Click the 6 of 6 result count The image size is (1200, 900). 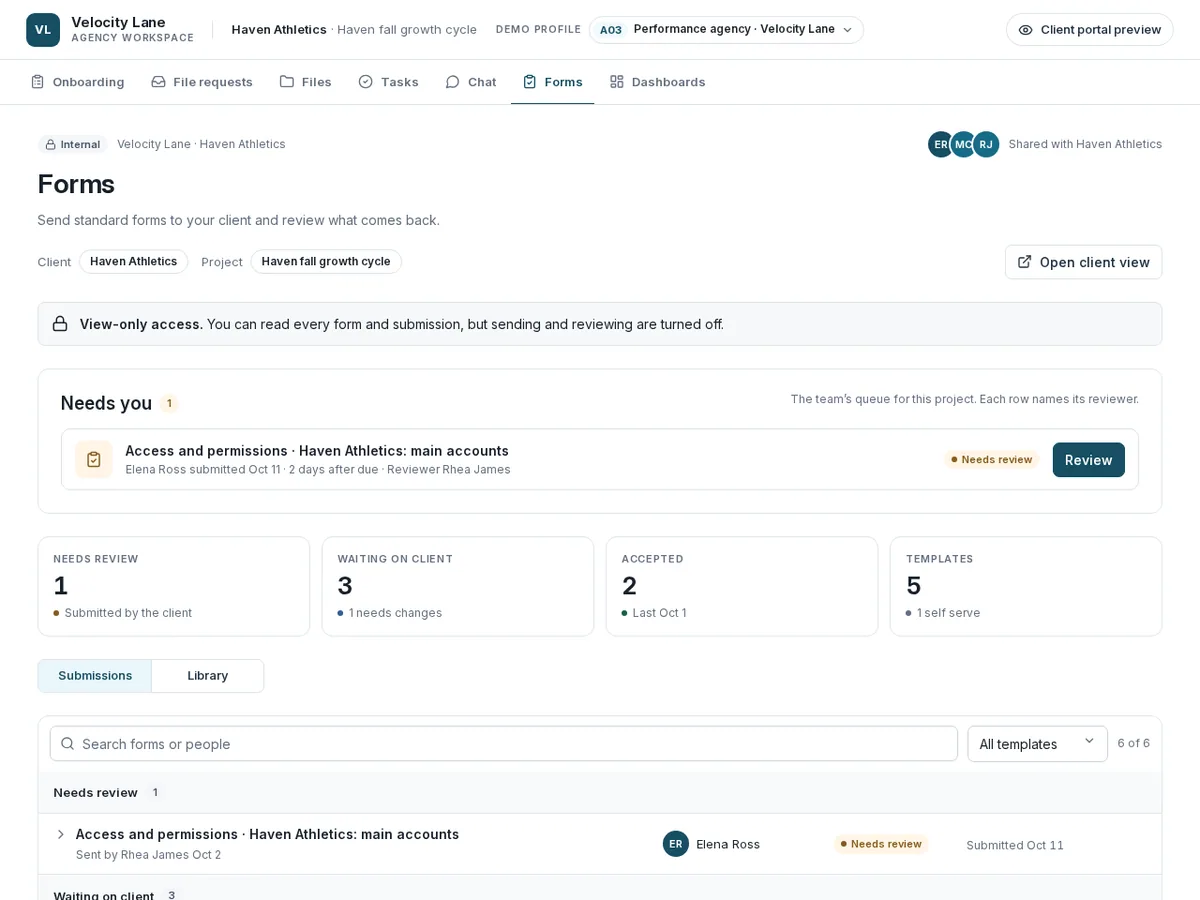pyautogui.click(x=1134, y=743)
